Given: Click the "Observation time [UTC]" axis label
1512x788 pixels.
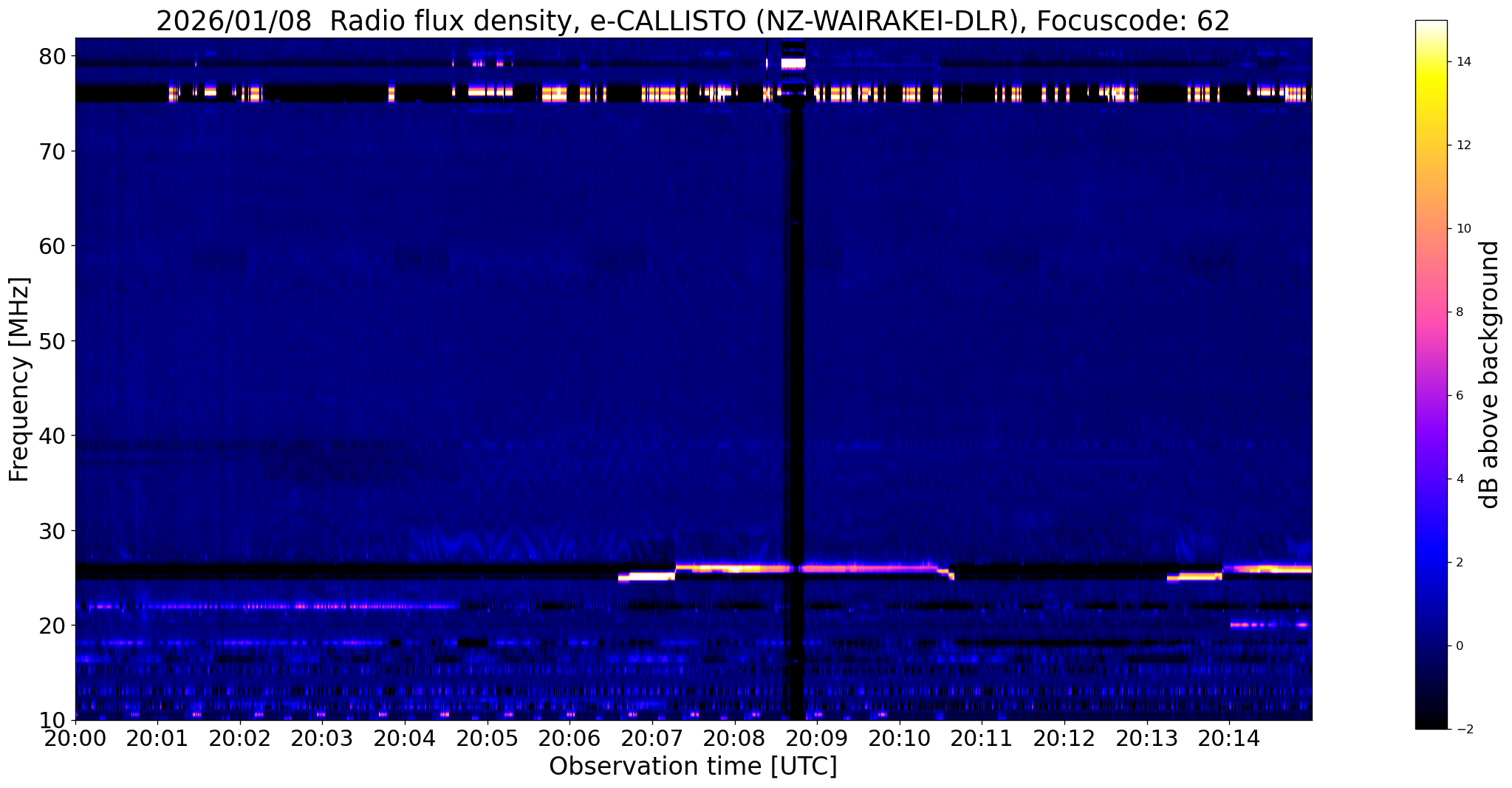Looking at the screenshot, I should (x=693, y=767).
